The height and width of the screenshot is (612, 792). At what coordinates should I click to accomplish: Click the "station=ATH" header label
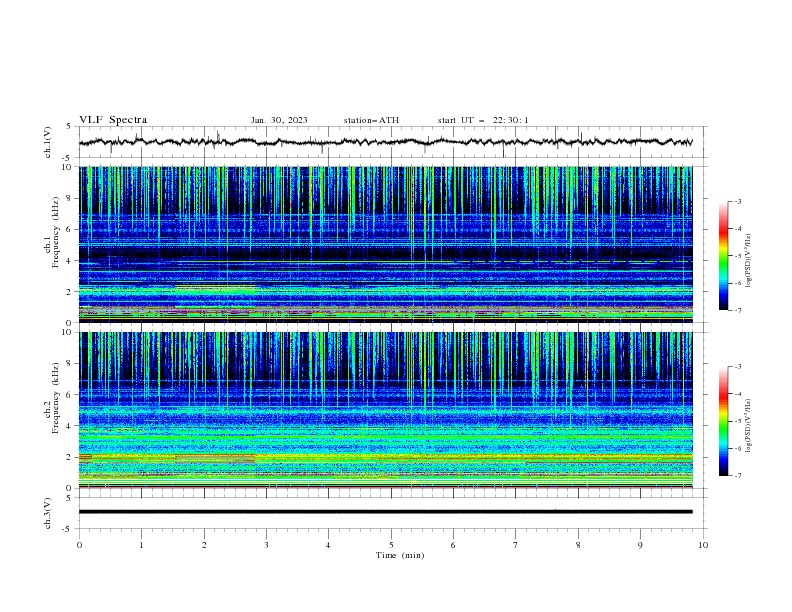point(371,120)
